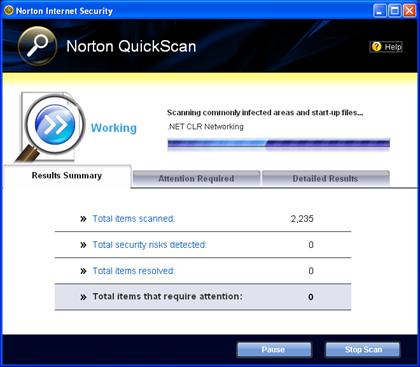Viewport: 420px width, 367px height.
Task: Click chevron beside Total items scanned
Action: point(83,219)
